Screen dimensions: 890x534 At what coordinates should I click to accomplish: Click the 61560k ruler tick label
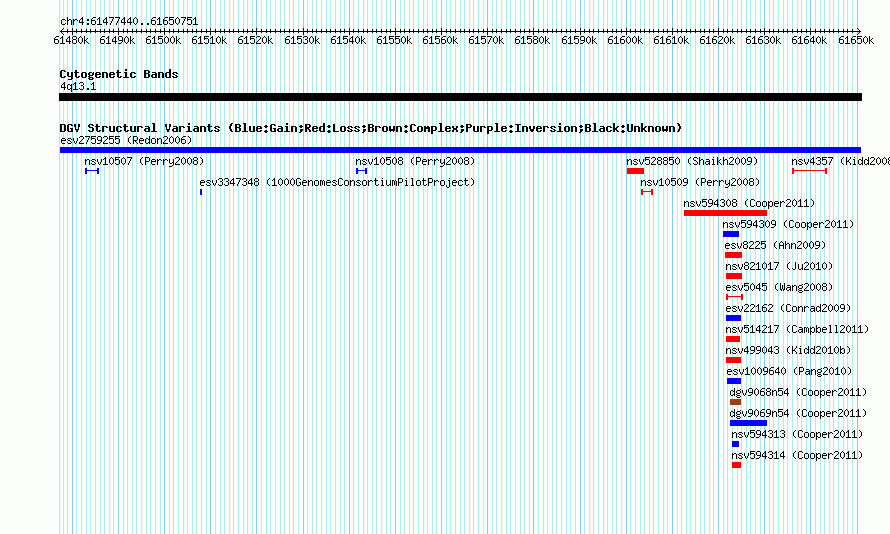pos(440,40)
